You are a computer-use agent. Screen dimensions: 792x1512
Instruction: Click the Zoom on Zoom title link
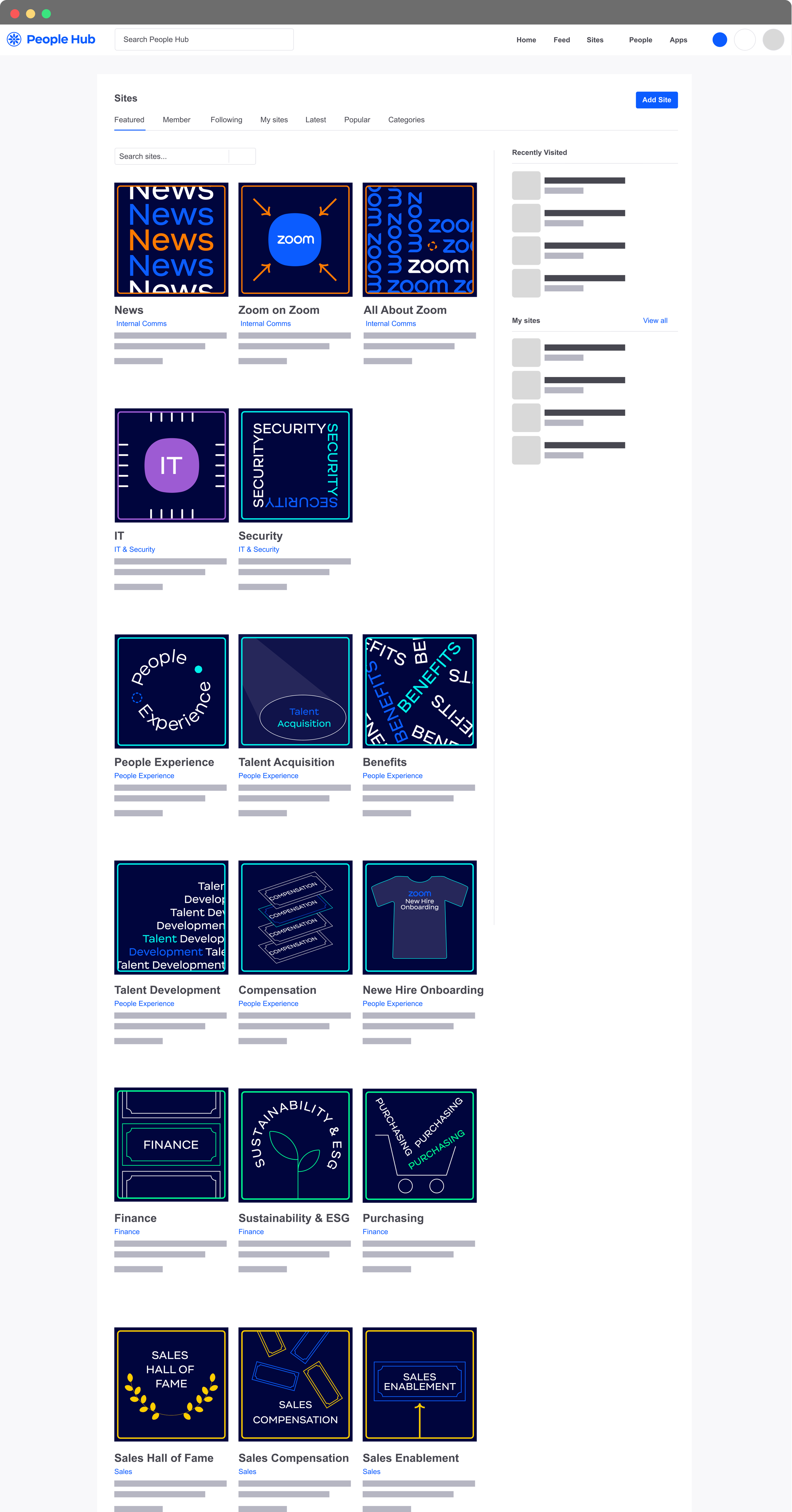tap(279, 310)
